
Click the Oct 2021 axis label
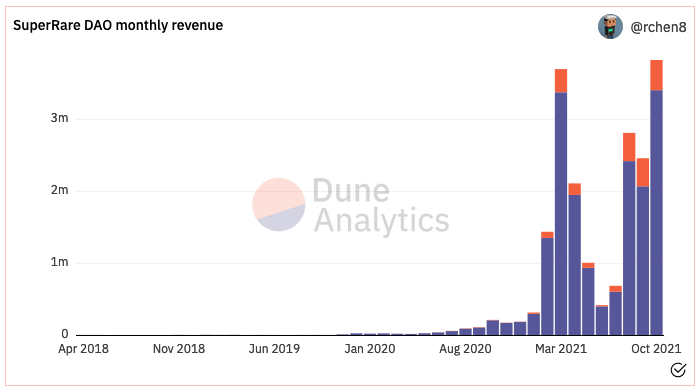656,349
